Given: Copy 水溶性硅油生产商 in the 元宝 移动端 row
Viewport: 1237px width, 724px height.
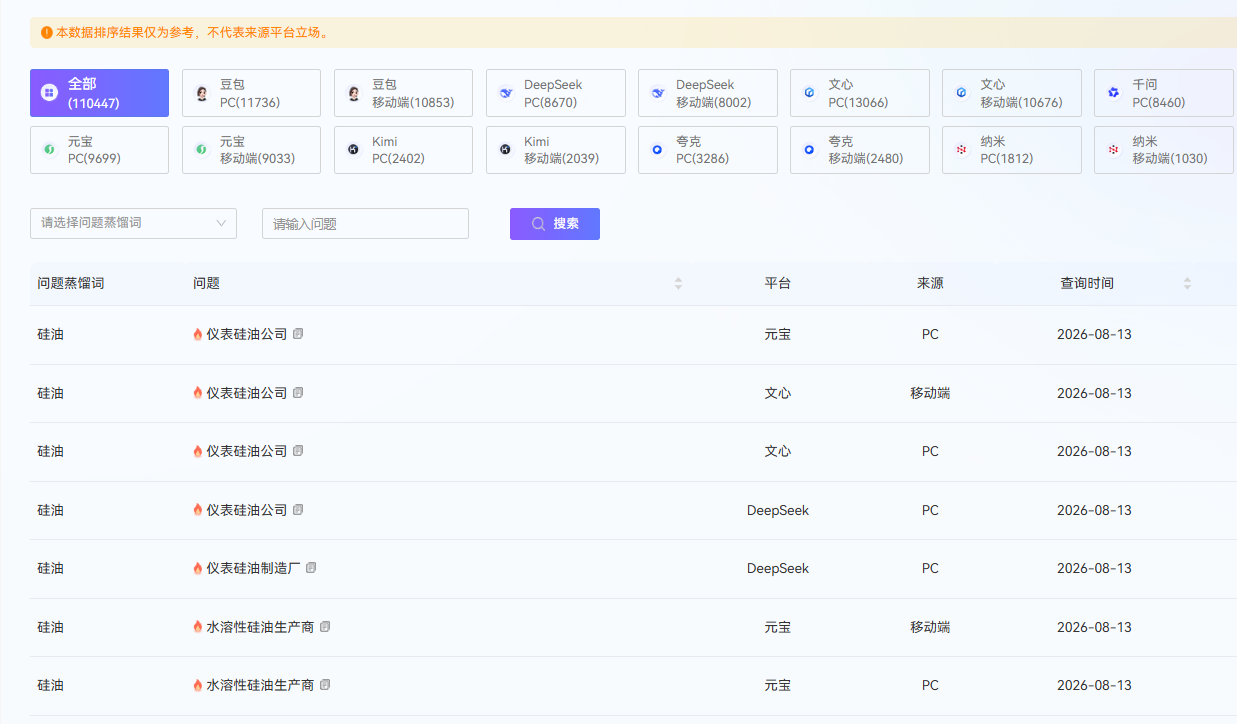Looking at the screenshot, I should pos(325,627).
